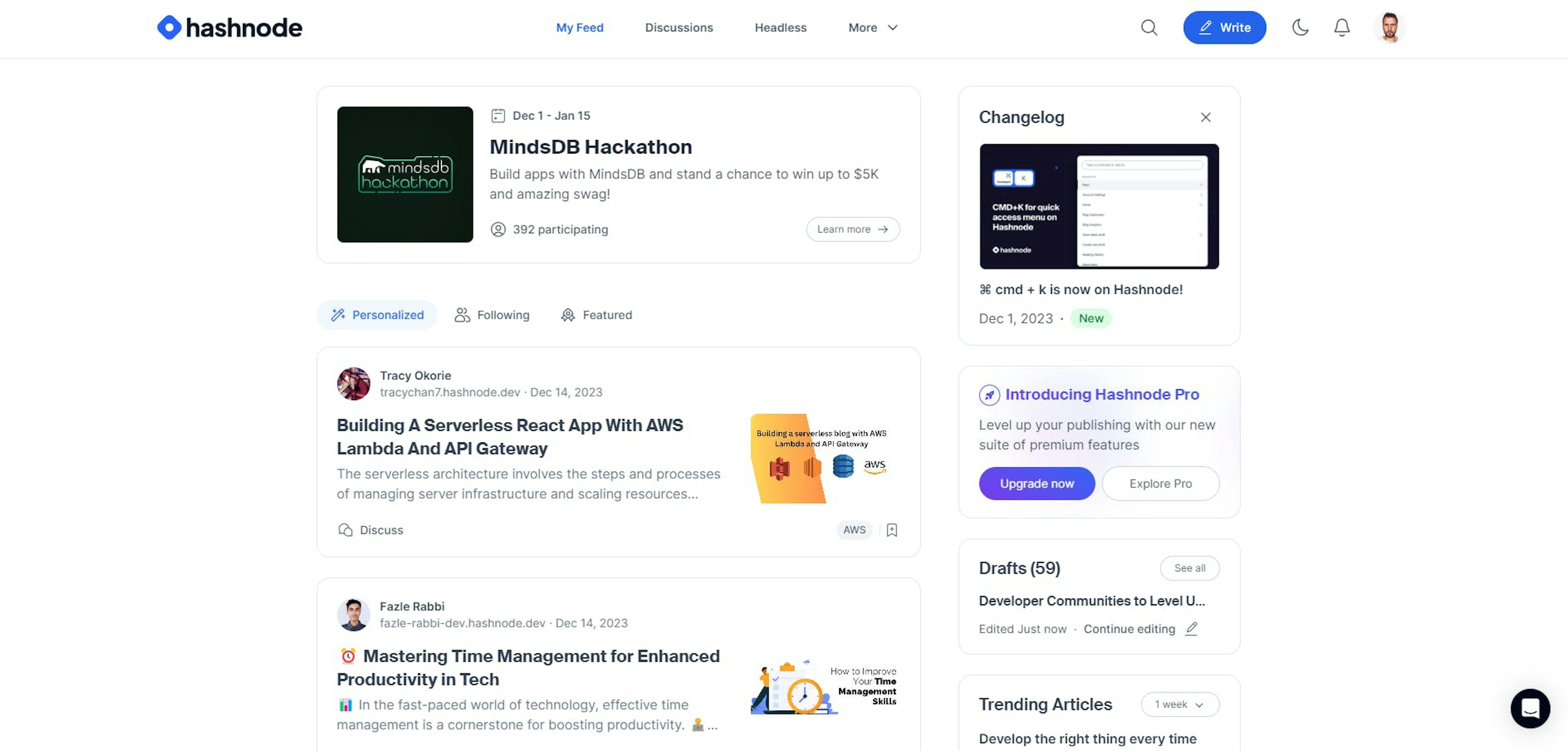Open the chat support widget
The width and height of the screenshot is (1568, 751).
(x=1530, y=708)
